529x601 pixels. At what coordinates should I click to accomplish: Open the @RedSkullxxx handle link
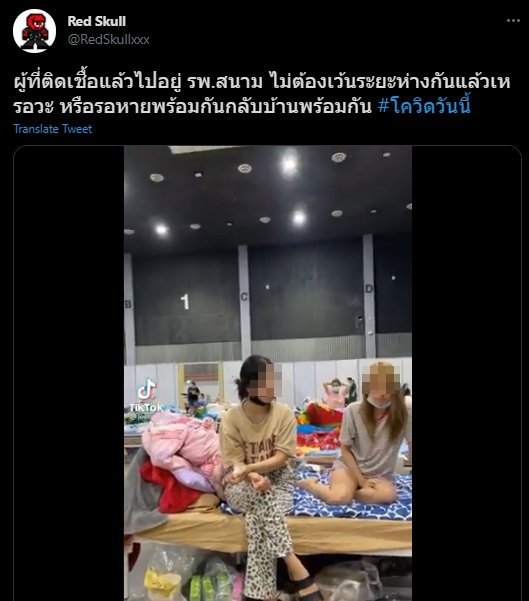(108, 39)
